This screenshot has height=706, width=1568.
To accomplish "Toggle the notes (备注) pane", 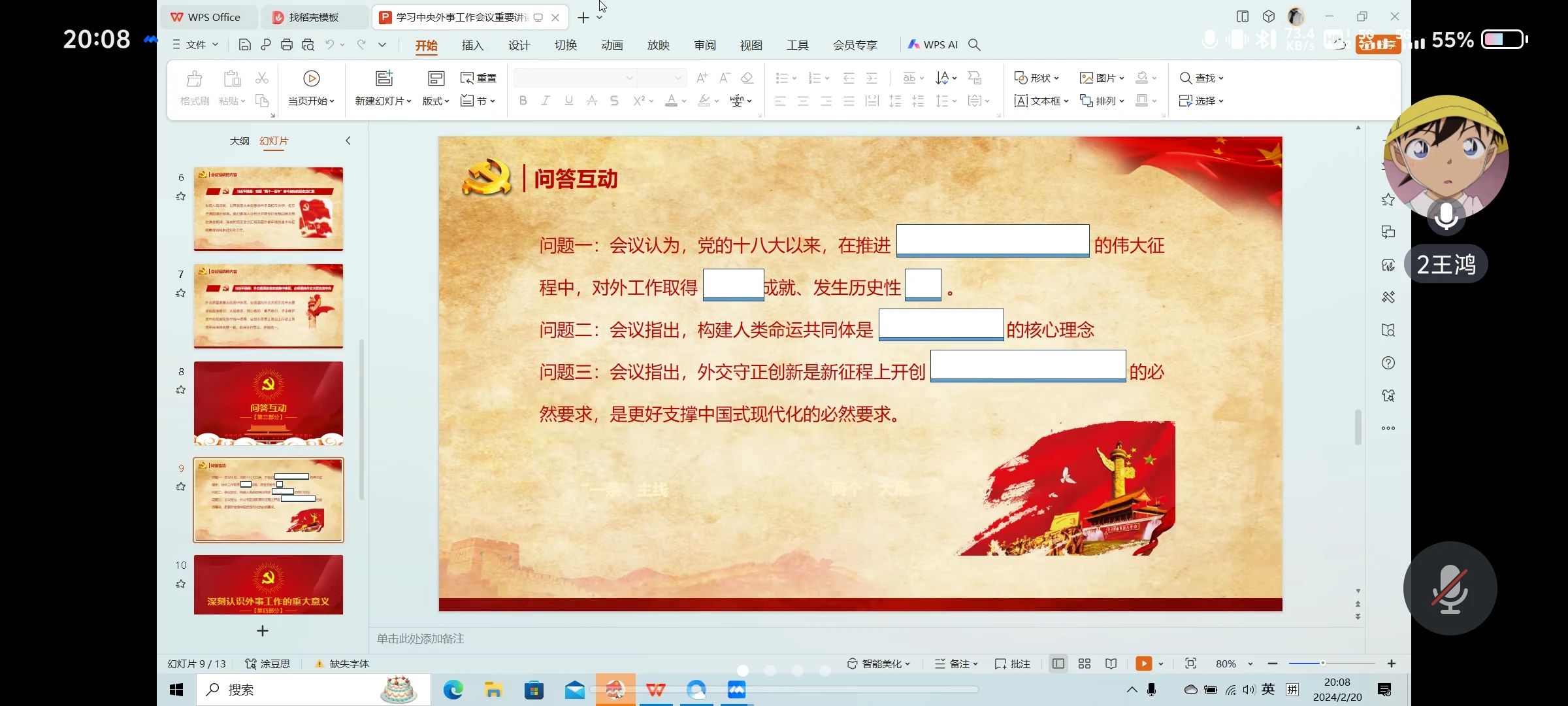I will 956,664.
